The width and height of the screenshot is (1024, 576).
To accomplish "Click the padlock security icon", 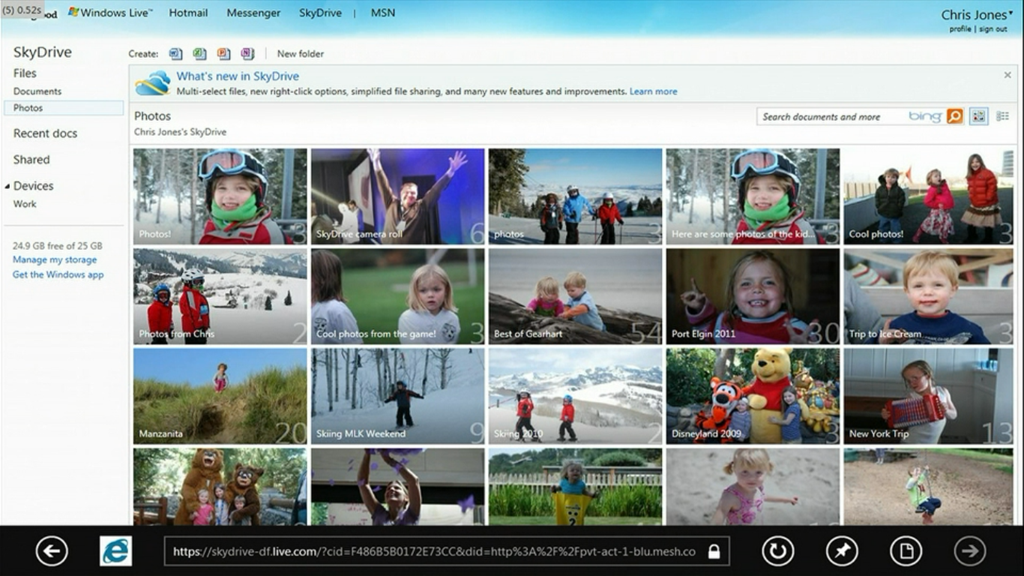I will point(714,552).
